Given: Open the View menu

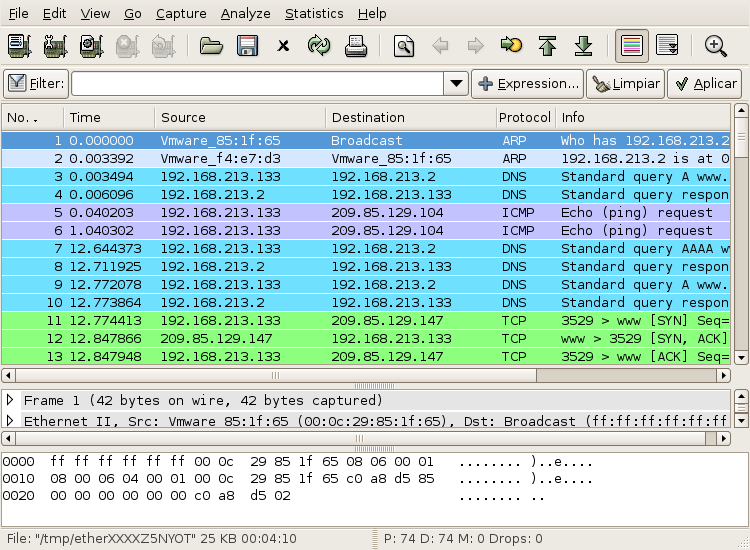Looking at the screenshot, I should [95, 13].
